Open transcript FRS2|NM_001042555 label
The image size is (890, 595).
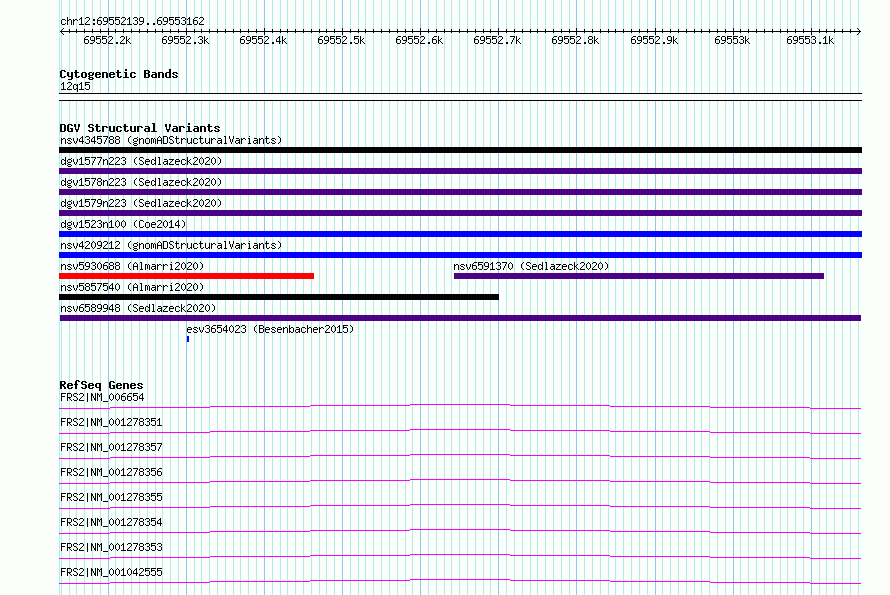(111, 572)
